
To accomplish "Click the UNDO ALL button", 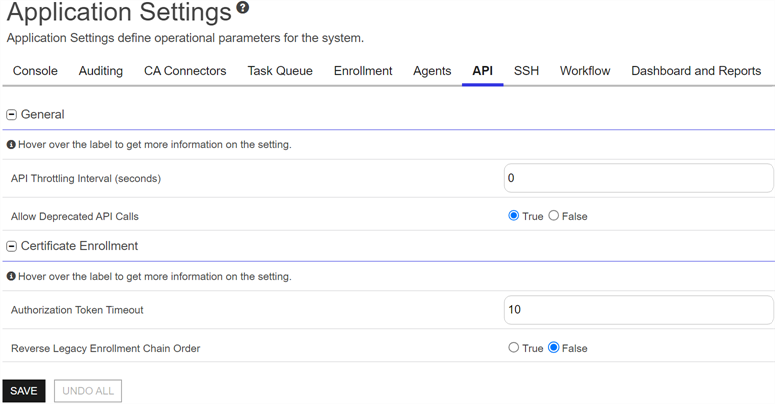I will [88, 391].
